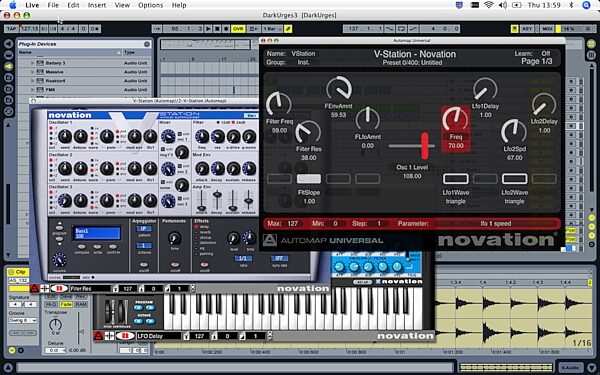Open the View menu

click(122, 5)
